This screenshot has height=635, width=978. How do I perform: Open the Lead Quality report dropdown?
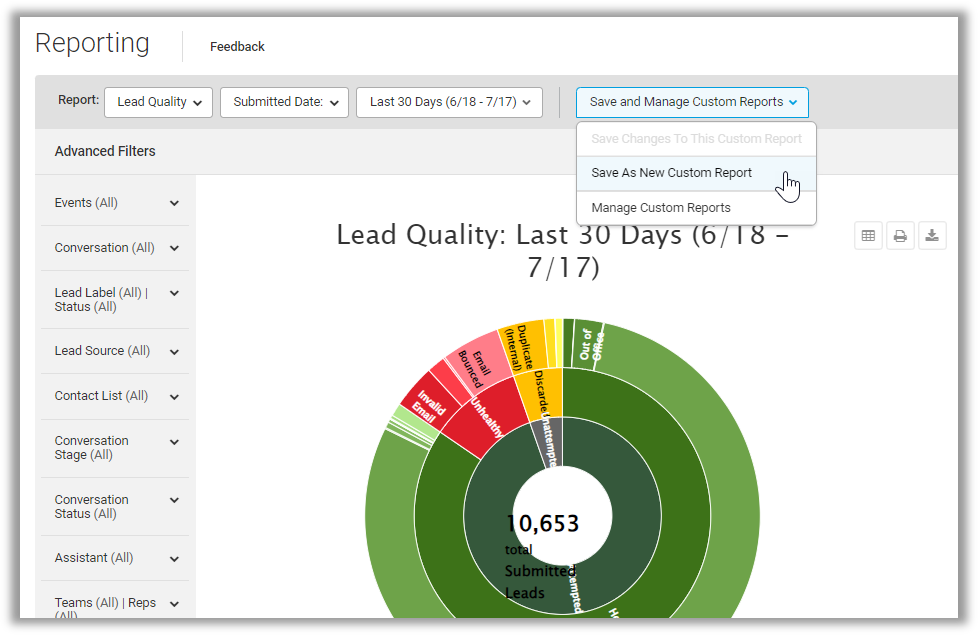[x=158, y=102]
